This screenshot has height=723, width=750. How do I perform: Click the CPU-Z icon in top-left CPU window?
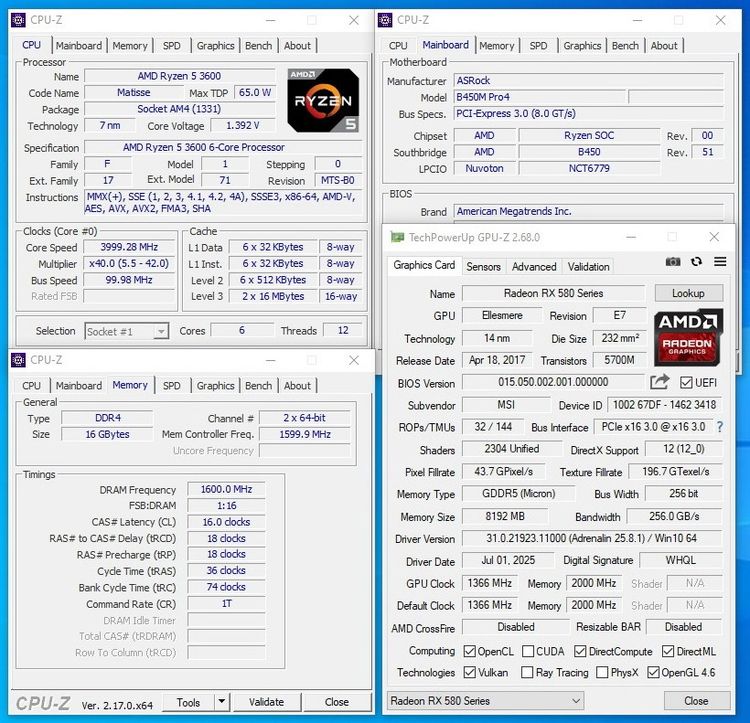[x=18, y=20]
